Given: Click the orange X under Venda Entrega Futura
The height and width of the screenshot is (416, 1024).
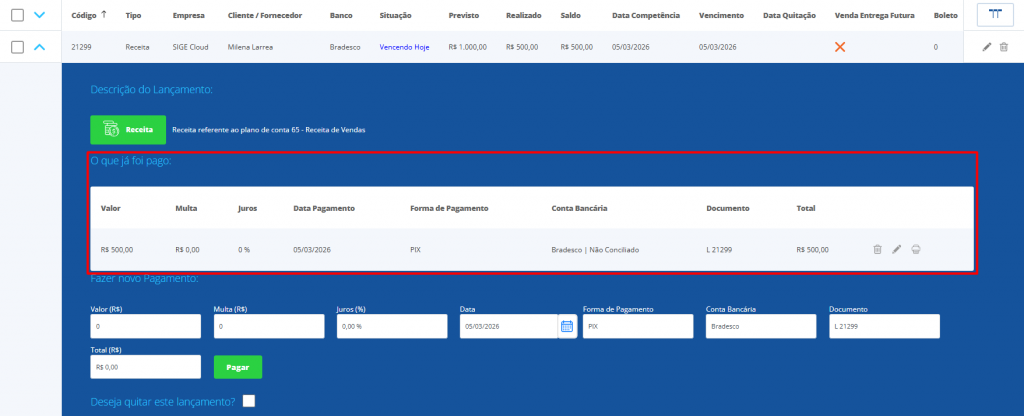Looking at the screenshot, I should (x=840, y=47).
